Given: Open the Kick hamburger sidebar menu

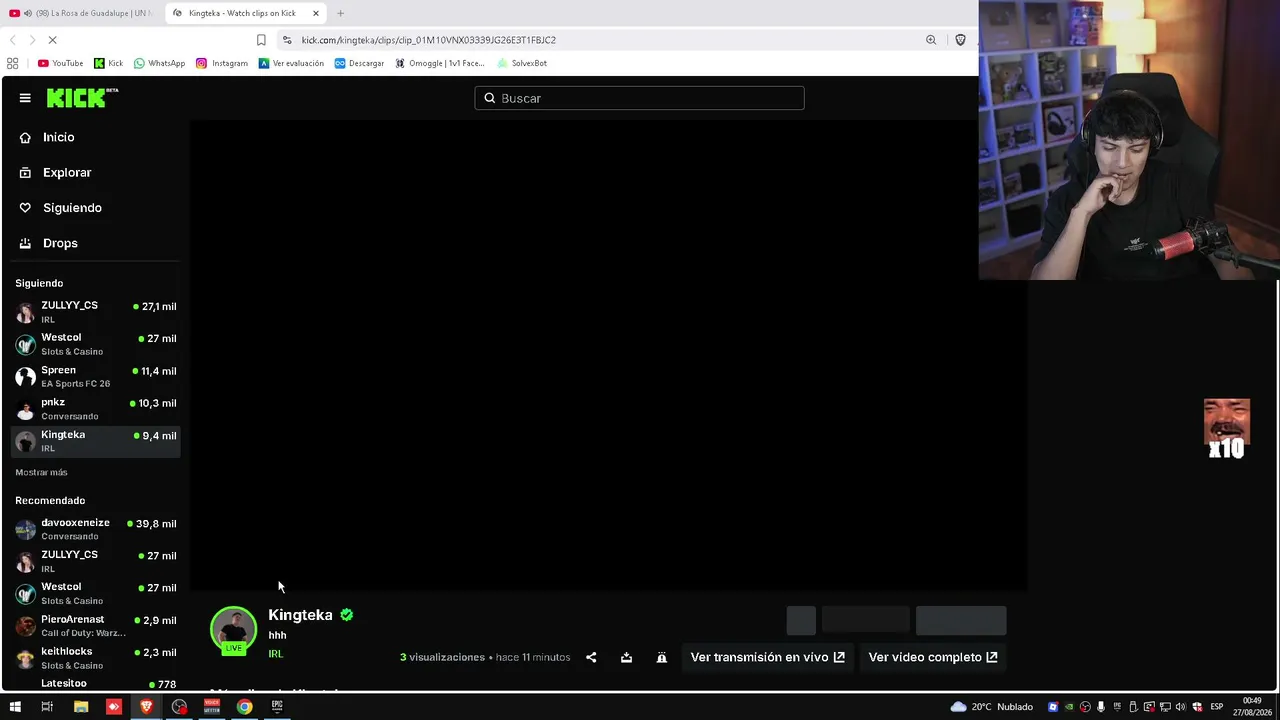Looking at the screenshot, I should pos(25,98).
